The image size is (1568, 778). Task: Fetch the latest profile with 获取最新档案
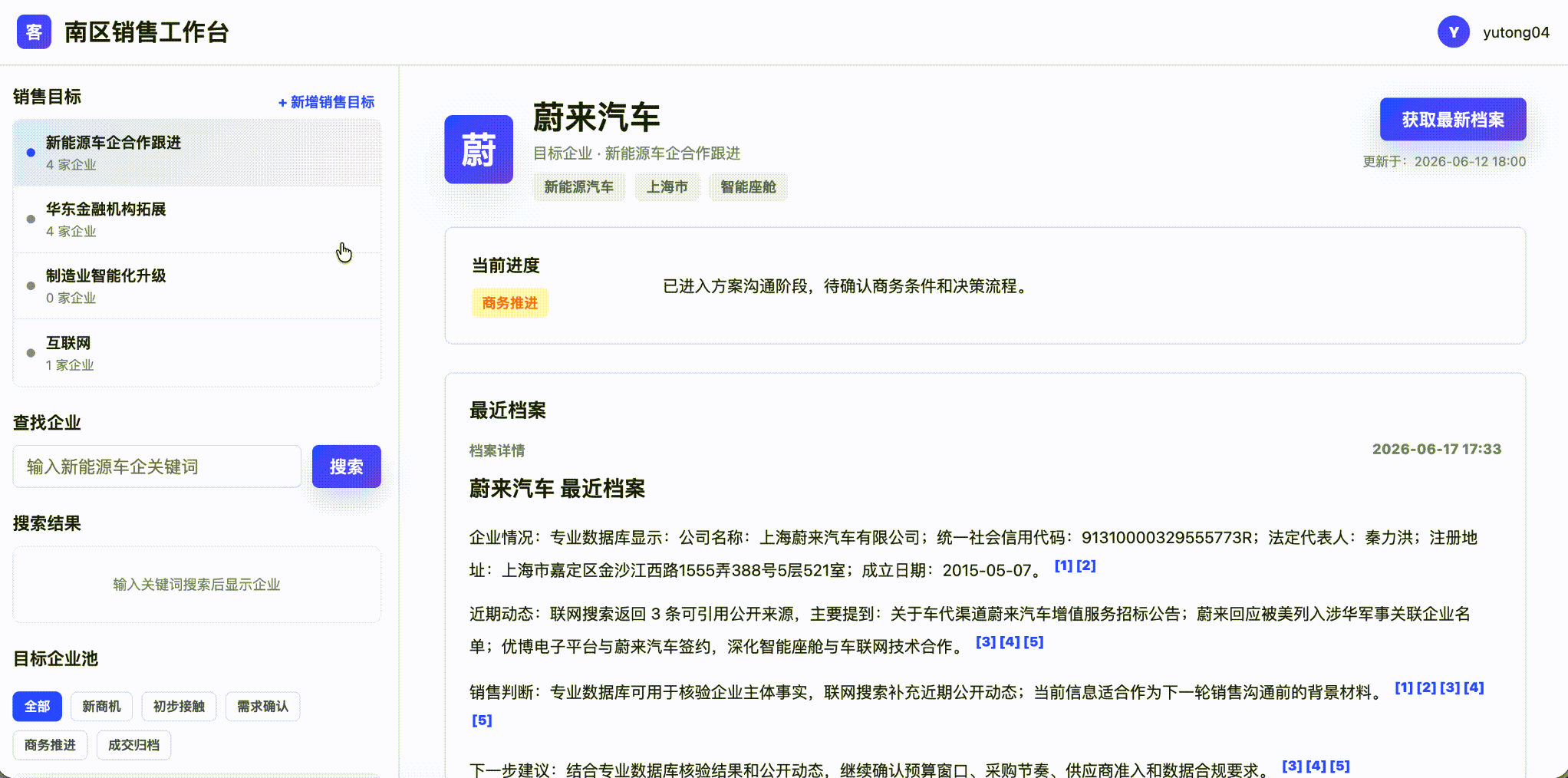point(1453,120)
